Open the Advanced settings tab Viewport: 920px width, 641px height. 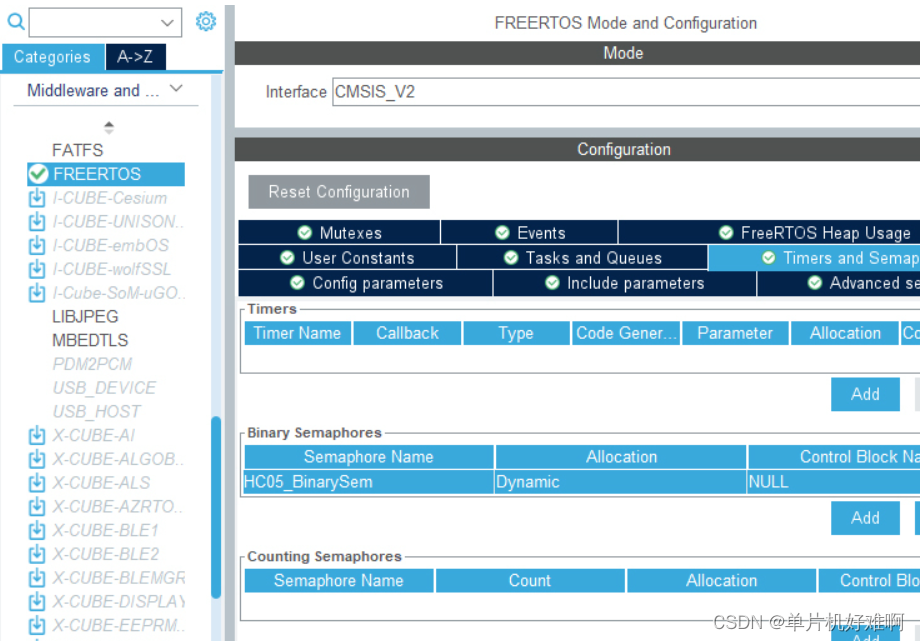[x=839, y=283]
